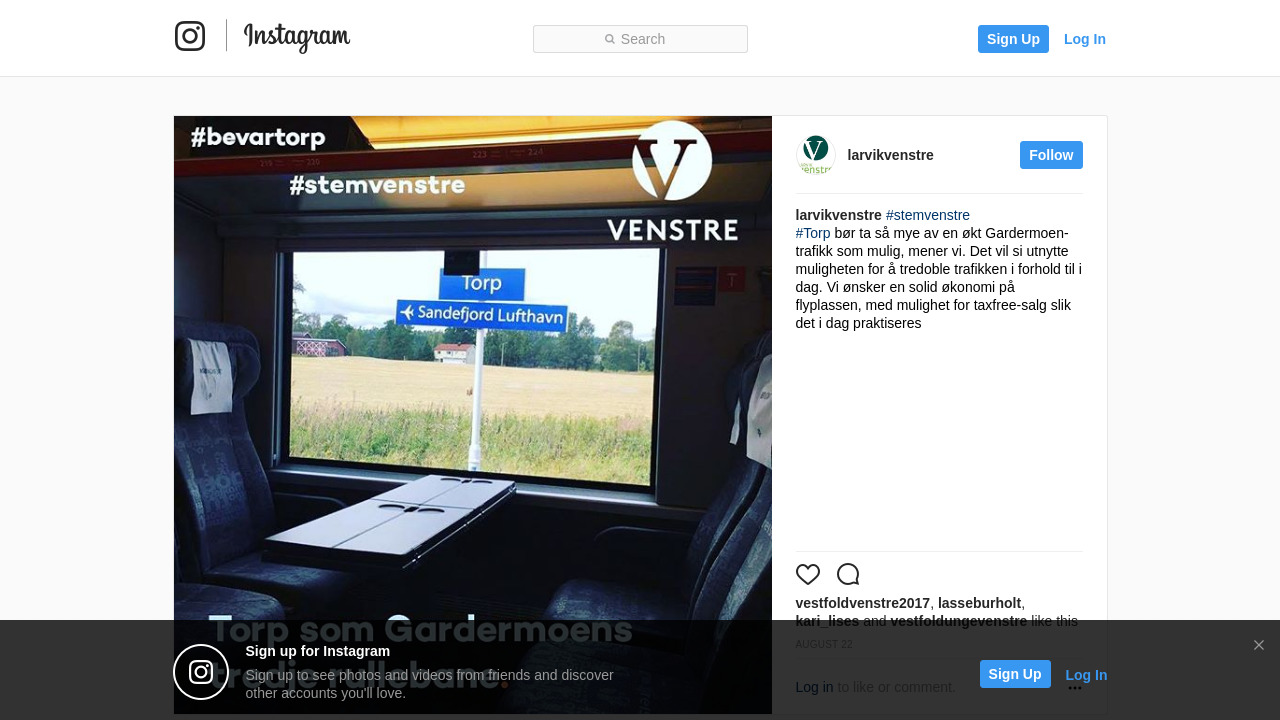This screenshot has height=720, width=1280.
Task: Click the Instagram camera logo icon in header
Action: click(x=190, y=36)
